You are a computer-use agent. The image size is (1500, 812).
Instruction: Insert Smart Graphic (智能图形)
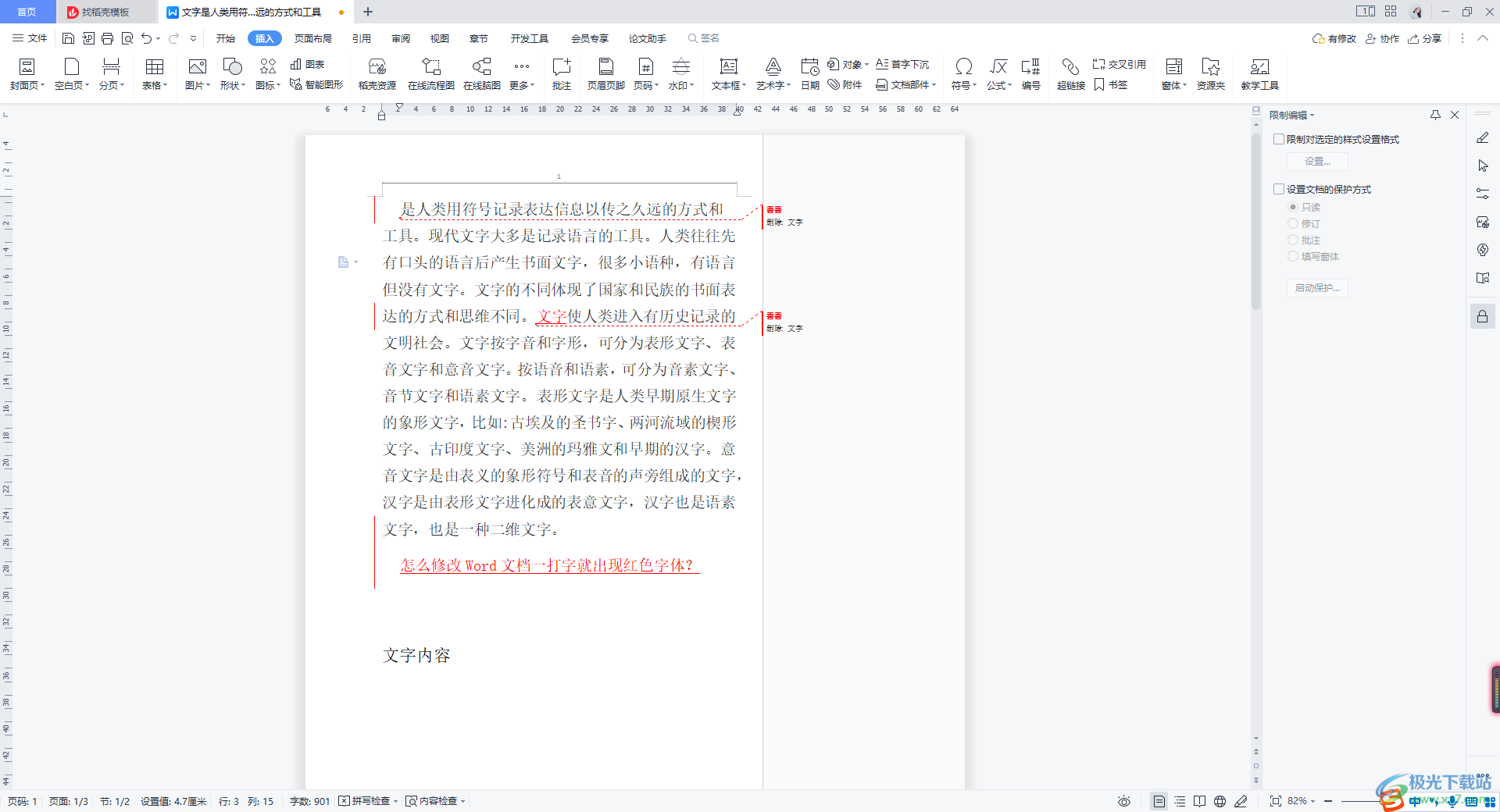pos(316,84)
